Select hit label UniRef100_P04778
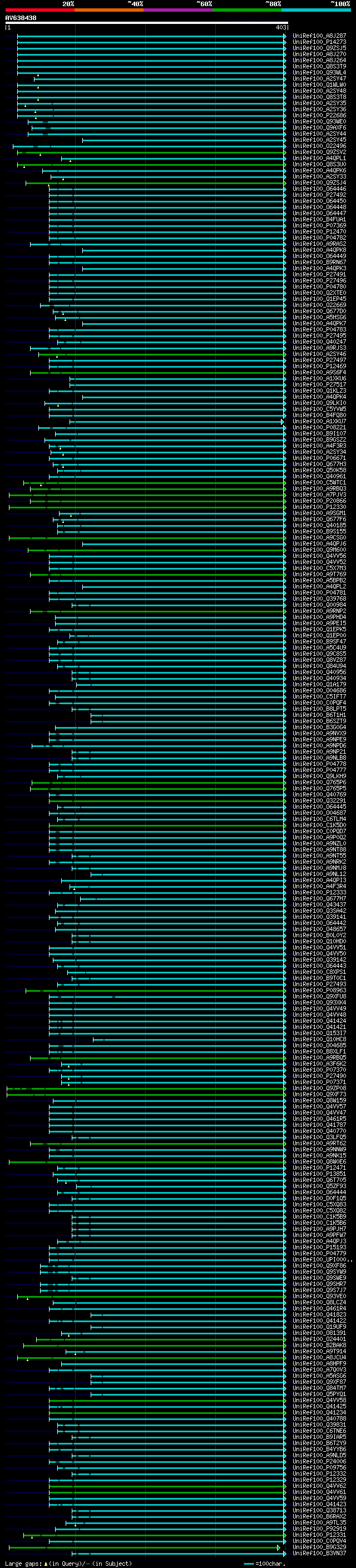Image resolution: width=356 pixels, height=1568 pixels. click(x=319, y=764)
